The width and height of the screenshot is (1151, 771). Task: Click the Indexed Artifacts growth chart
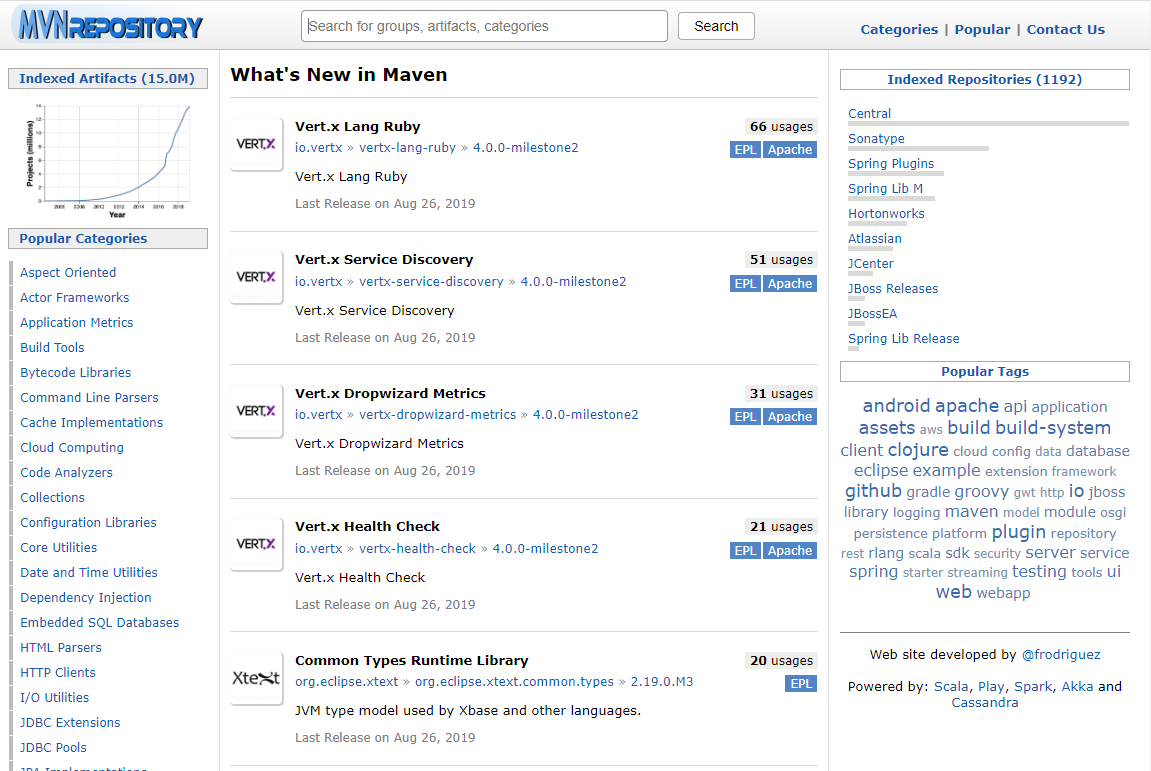coord(108,160)
